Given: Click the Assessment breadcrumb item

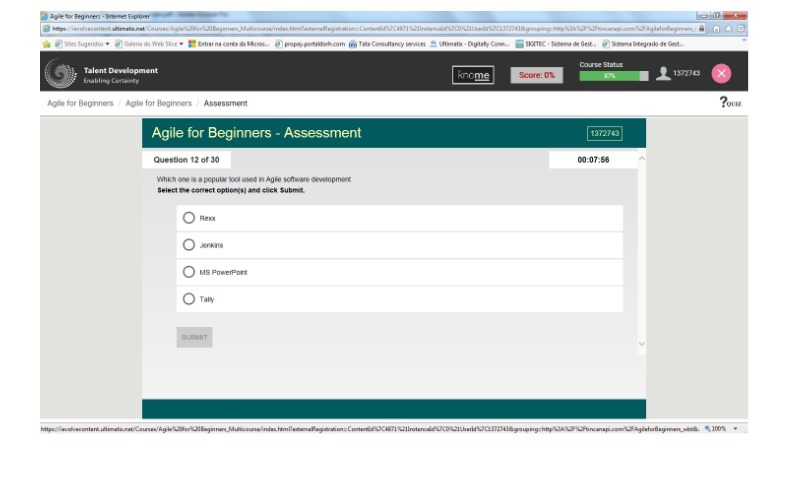Looking at the screenshot, I should (x=225, y=103).
